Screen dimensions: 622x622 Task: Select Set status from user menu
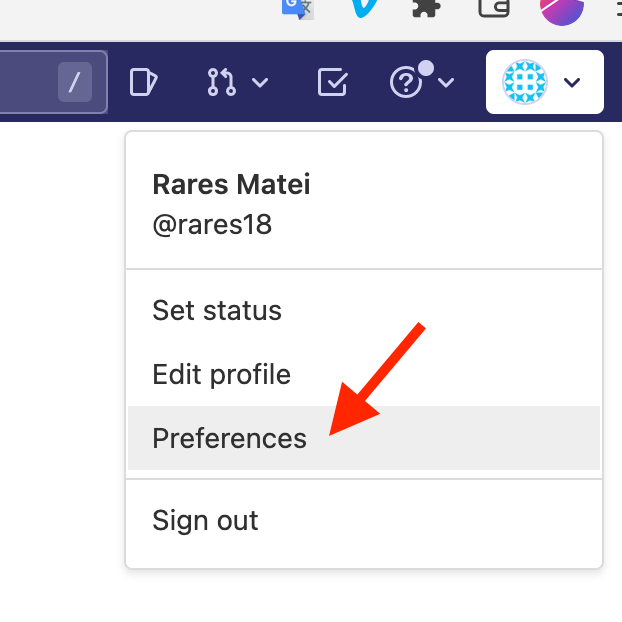pyautogui.click(x=217, y=310)
